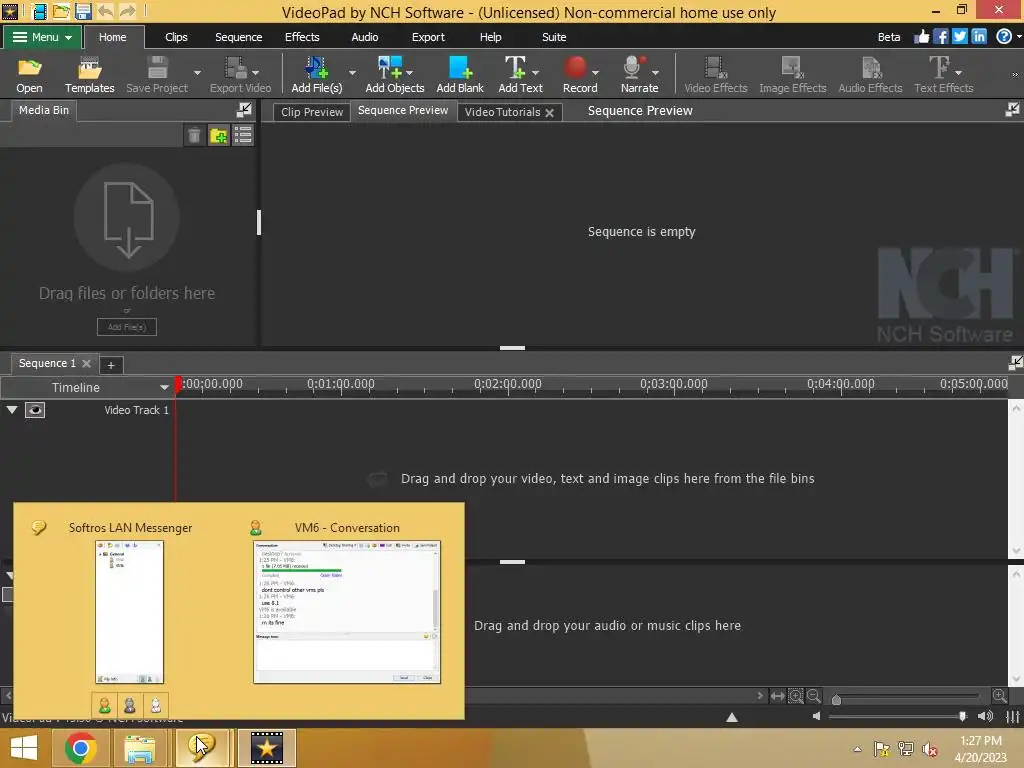1024x768 pixels.
Task: Click the new project icon in title bar
Action: point(40,11)
